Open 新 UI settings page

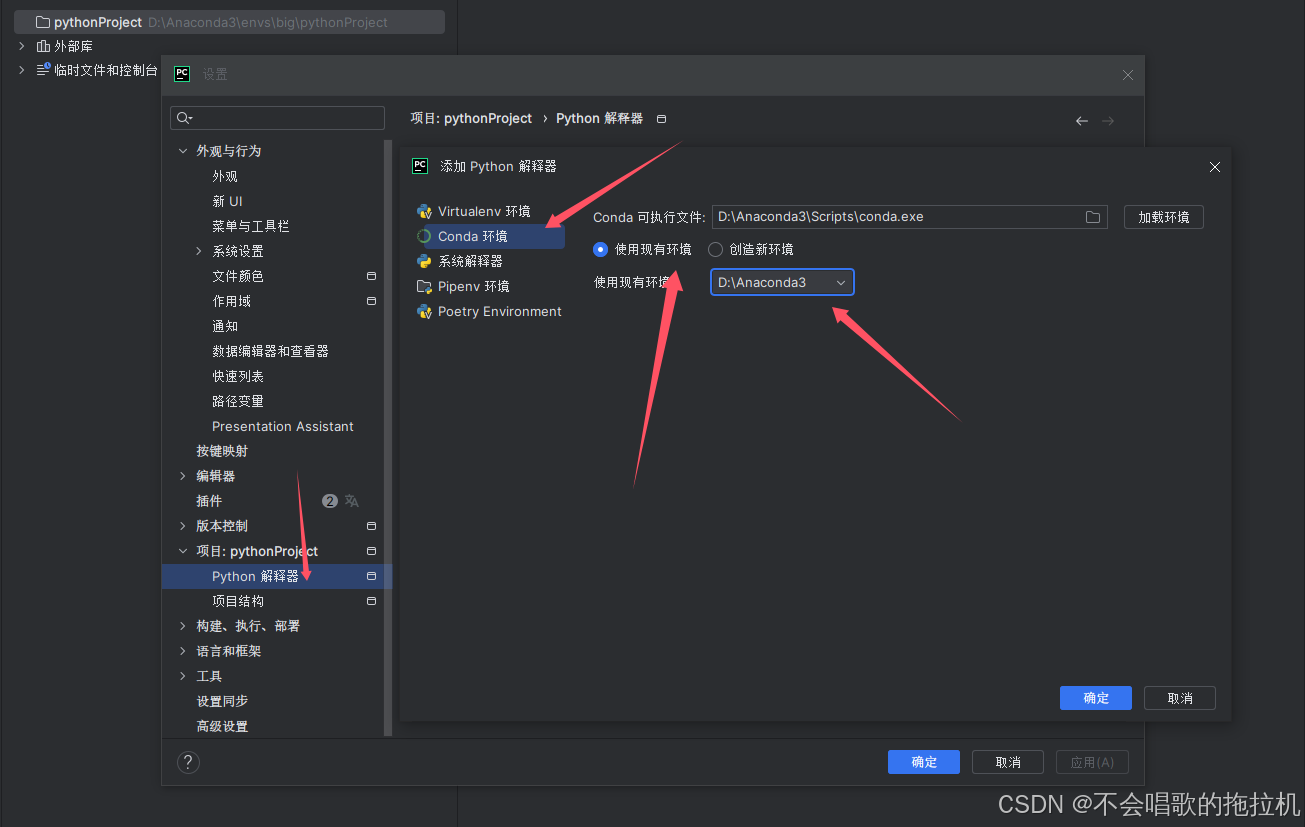click(227, 201)
